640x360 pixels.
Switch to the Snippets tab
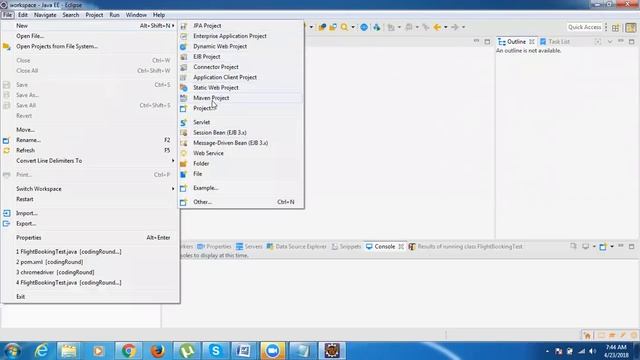tap(346, 247)
